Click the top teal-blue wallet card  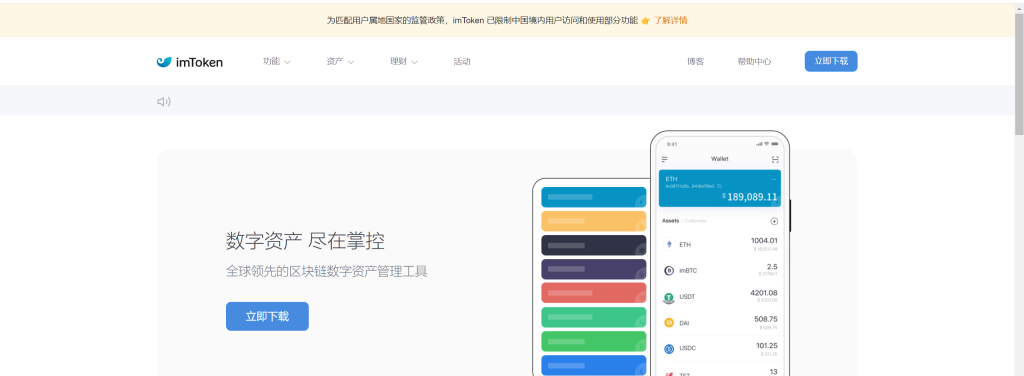(594, 197)
